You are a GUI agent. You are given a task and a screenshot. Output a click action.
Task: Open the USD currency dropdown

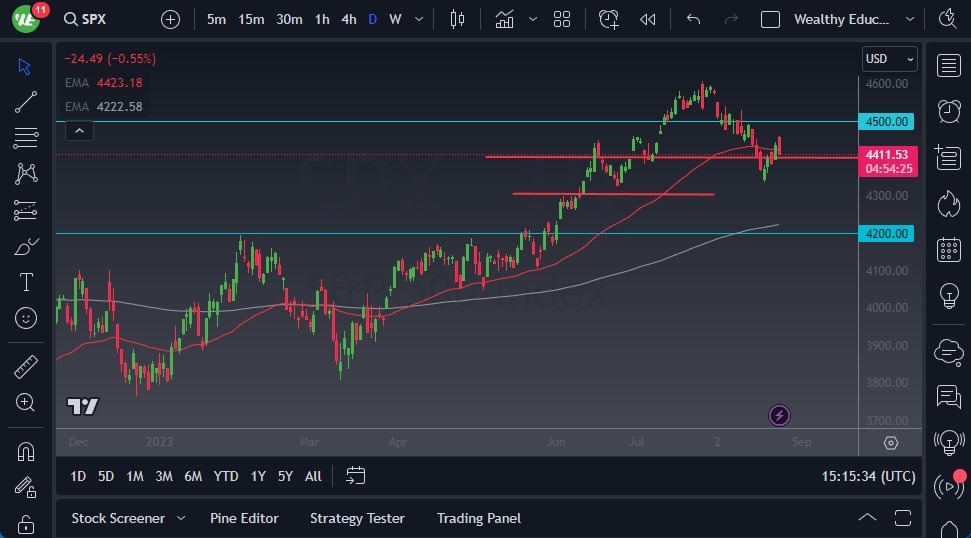pos(889,59)
